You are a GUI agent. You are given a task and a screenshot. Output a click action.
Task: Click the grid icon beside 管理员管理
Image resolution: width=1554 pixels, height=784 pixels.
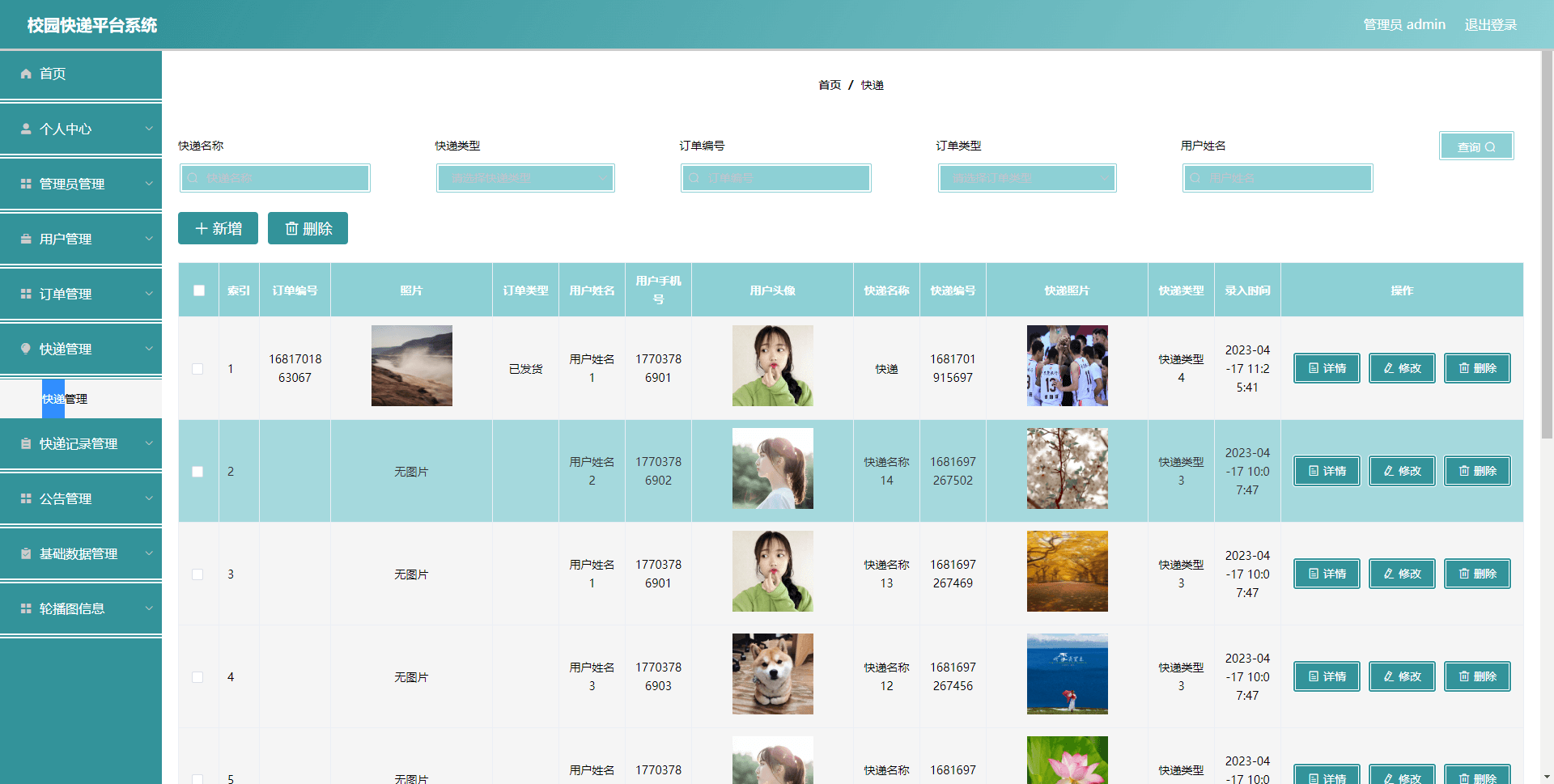point(26,184)
